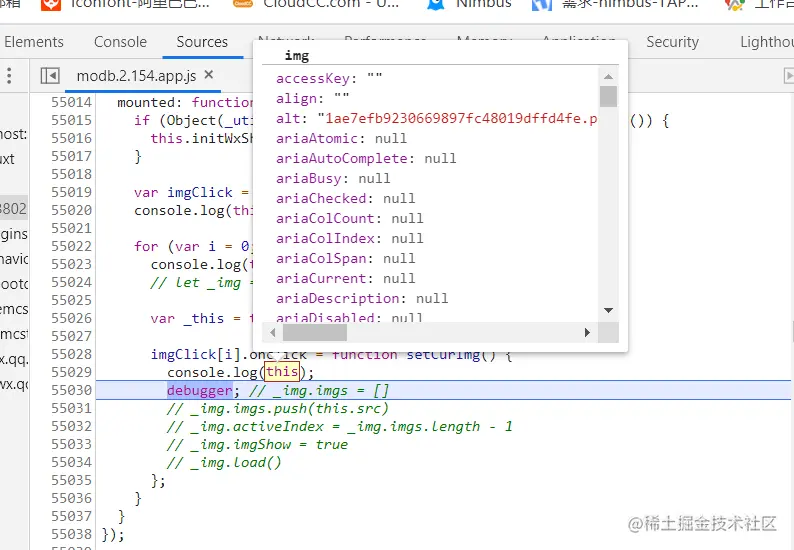This screenshot has width=794, height=550.
Task: Open the Nimbus browser bookmark
Action: click(x=469, y=5)
